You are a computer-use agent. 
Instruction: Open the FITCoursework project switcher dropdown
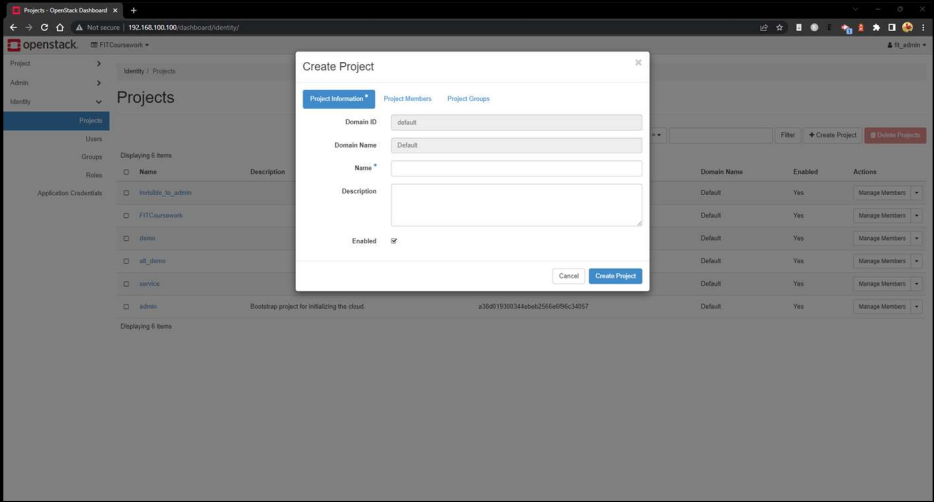[x=120, y=45]
